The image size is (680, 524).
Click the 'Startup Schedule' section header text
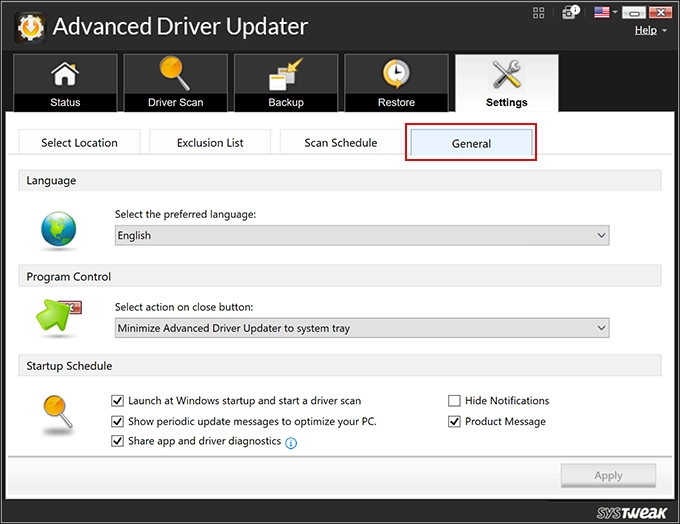[x=69, y=366]
